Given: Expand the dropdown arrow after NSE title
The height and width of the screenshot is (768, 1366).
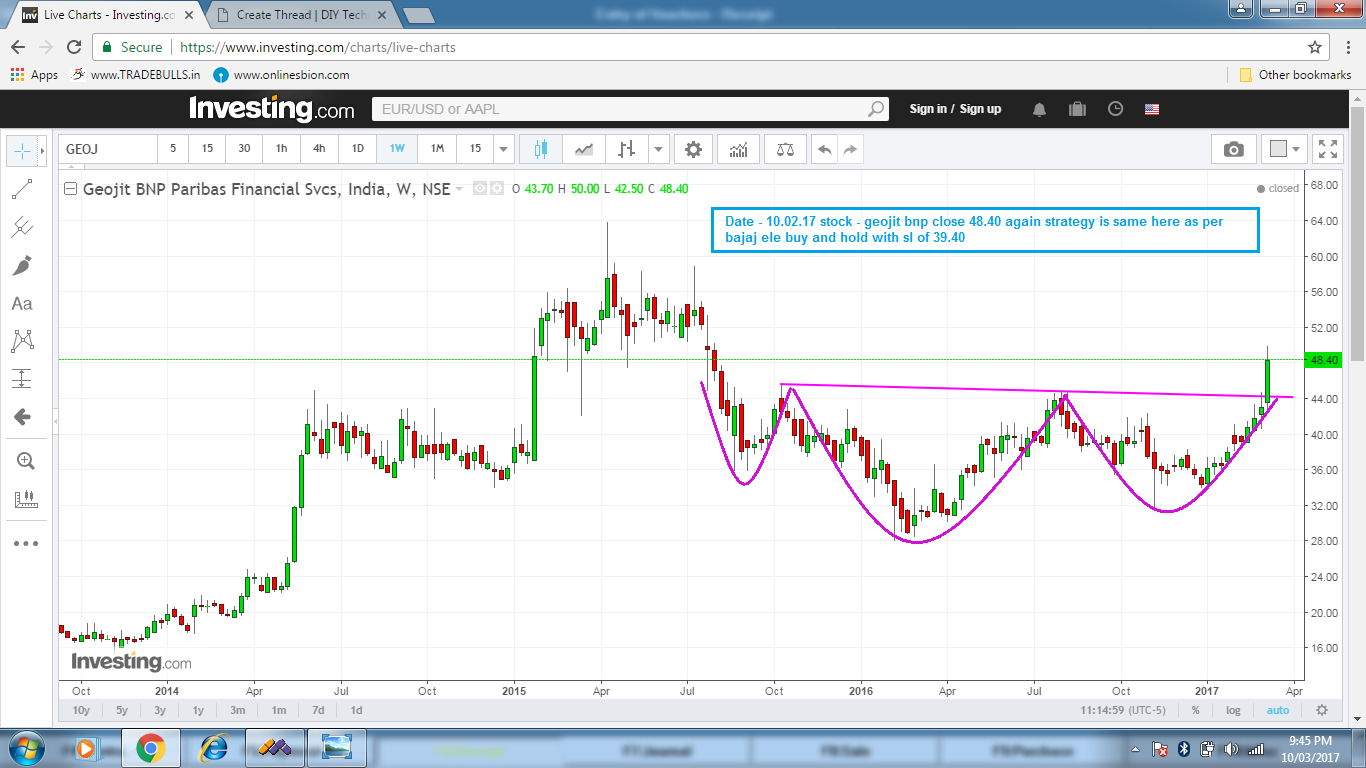Looking at the screenshot, I should [459, 189].
